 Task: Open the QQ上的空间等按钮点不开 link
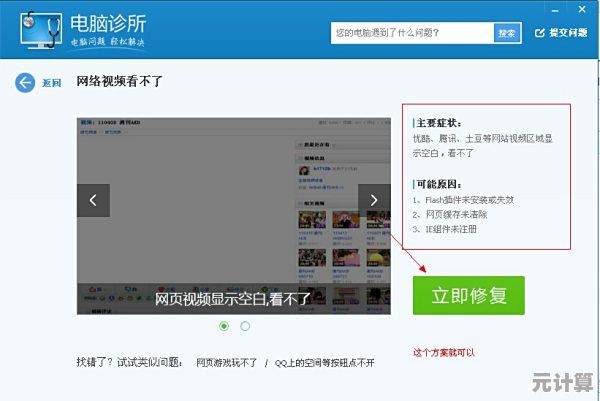click(x=324, y=362)
